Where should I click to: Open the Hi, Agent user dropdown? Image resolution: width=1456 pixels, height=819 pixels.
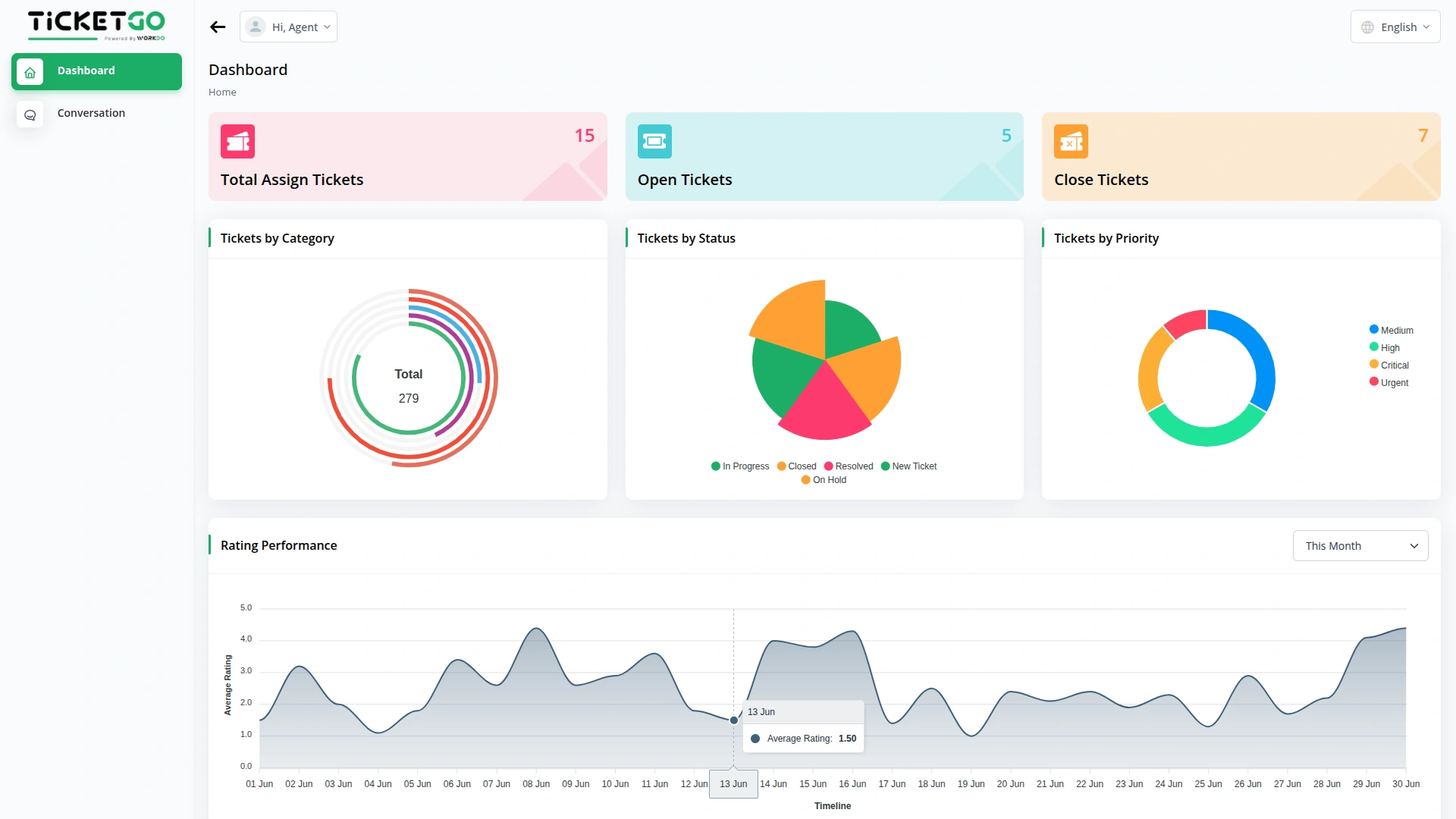click(x=288, y=27)
